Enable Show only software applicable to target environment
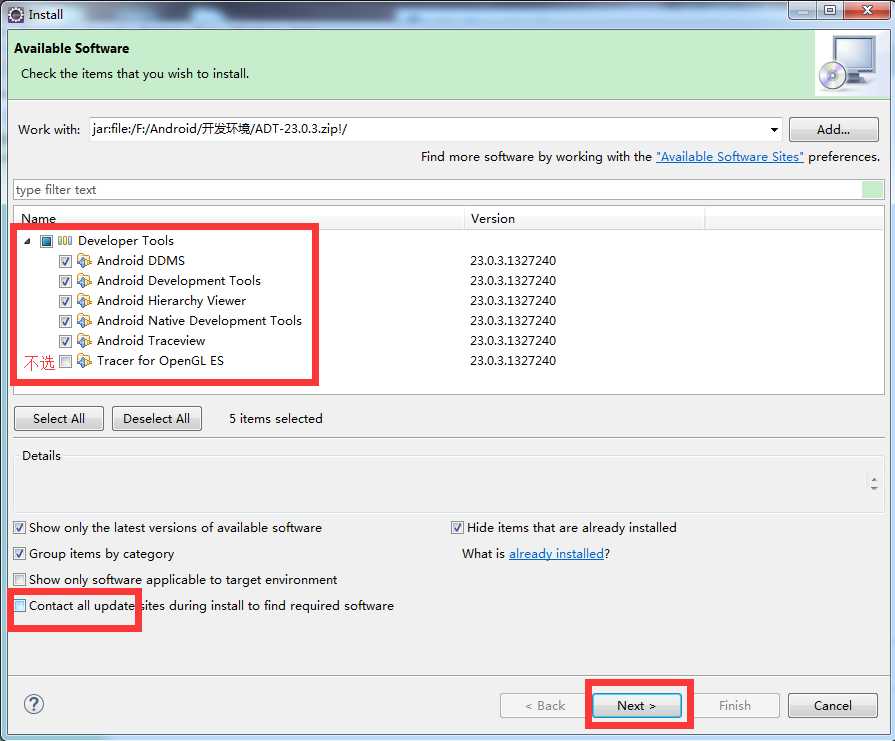 point(19,580)
